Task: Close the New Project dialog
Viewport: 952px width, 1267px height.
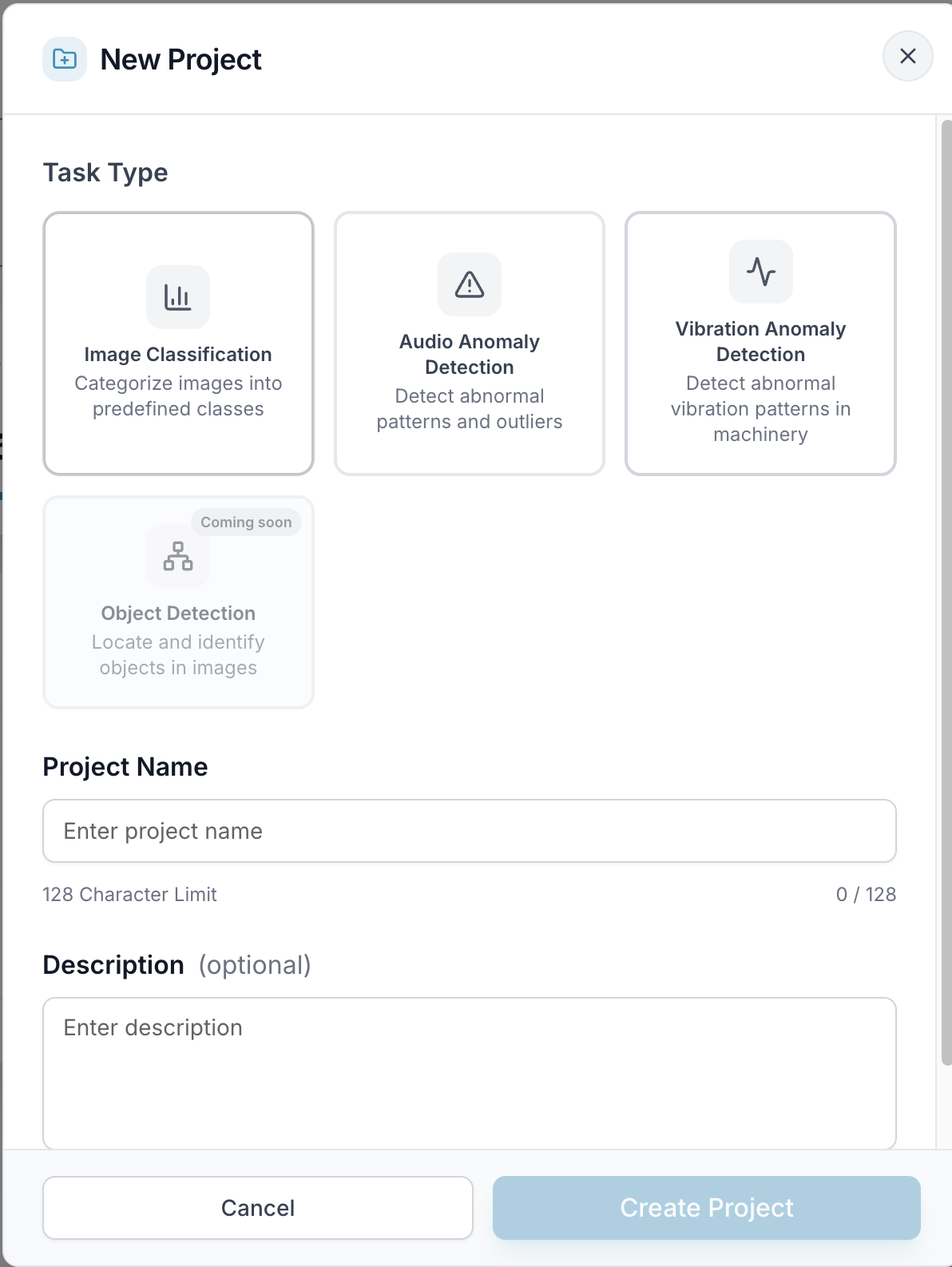Action: (x=908, y=56)
